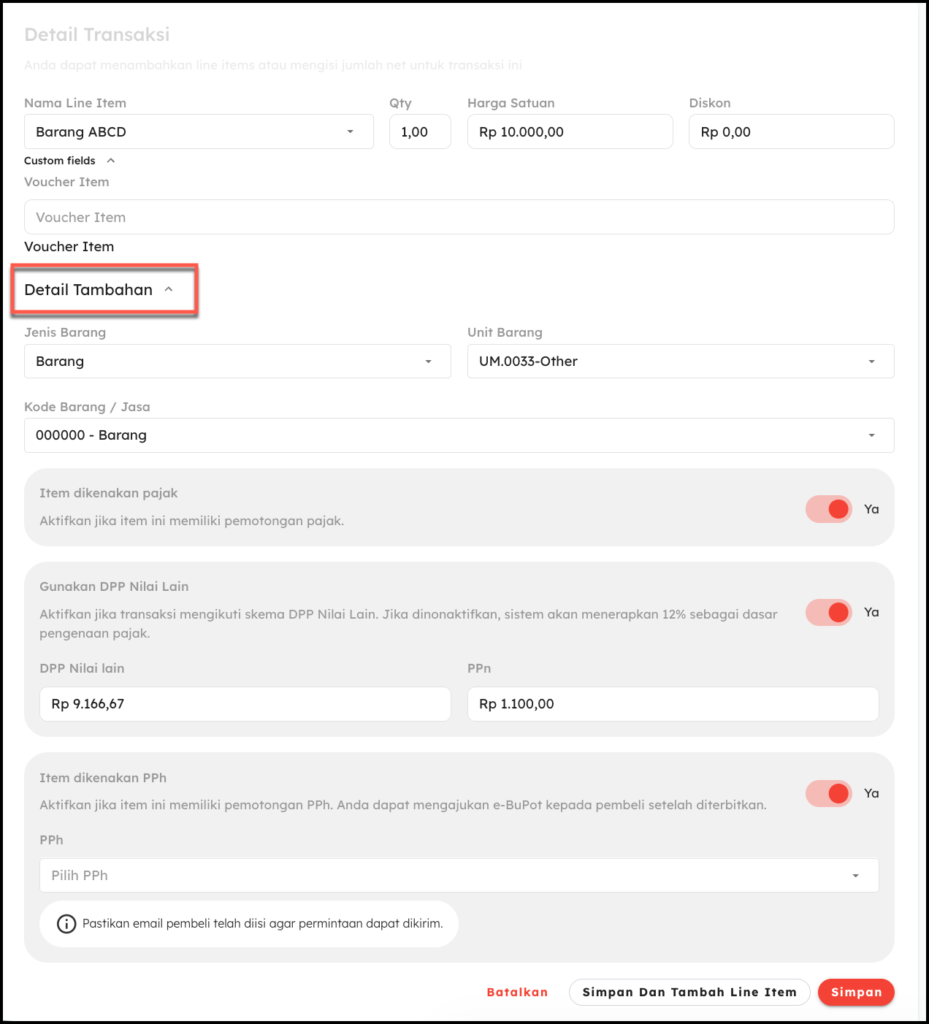Click the Harga Satuan price field
The image size is (929, 1024).
[x=569, y=132]
